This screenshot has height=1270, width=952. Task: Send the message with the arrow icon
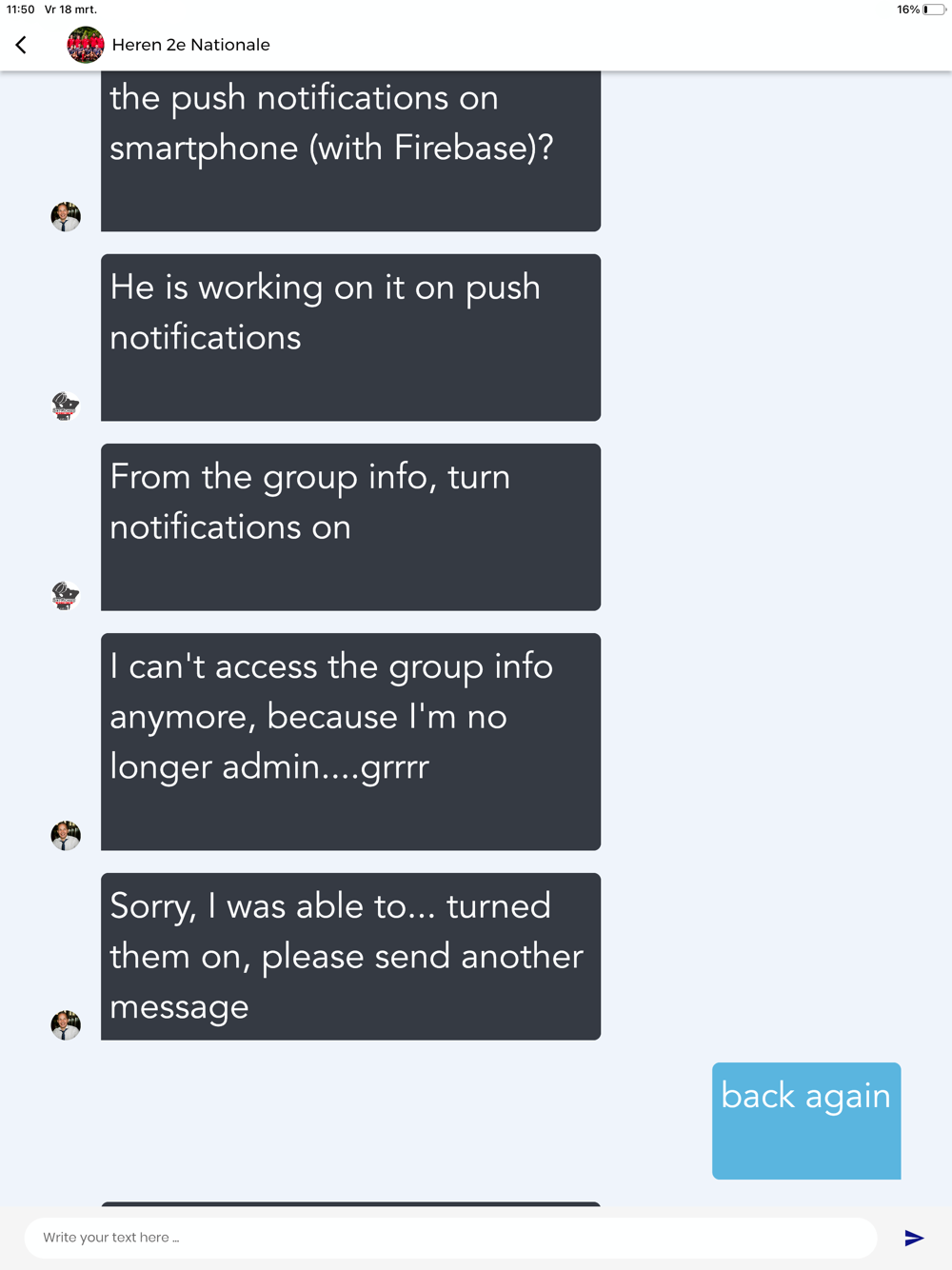click(x=914, y=1238)
